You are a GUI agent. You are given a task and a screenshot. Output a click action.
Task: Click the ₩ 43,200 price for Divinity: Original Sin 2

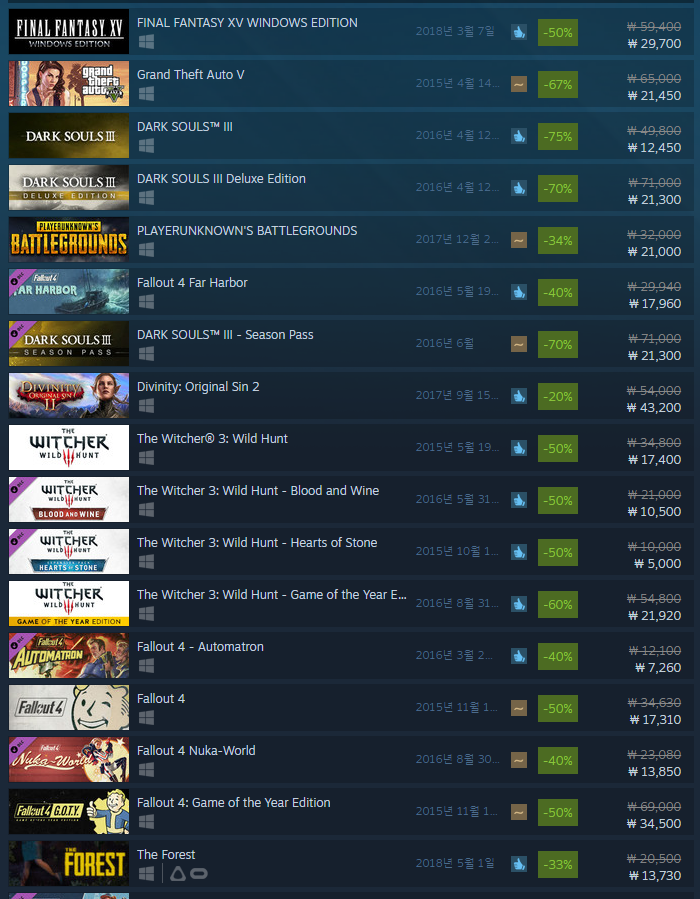pos(654,408)
